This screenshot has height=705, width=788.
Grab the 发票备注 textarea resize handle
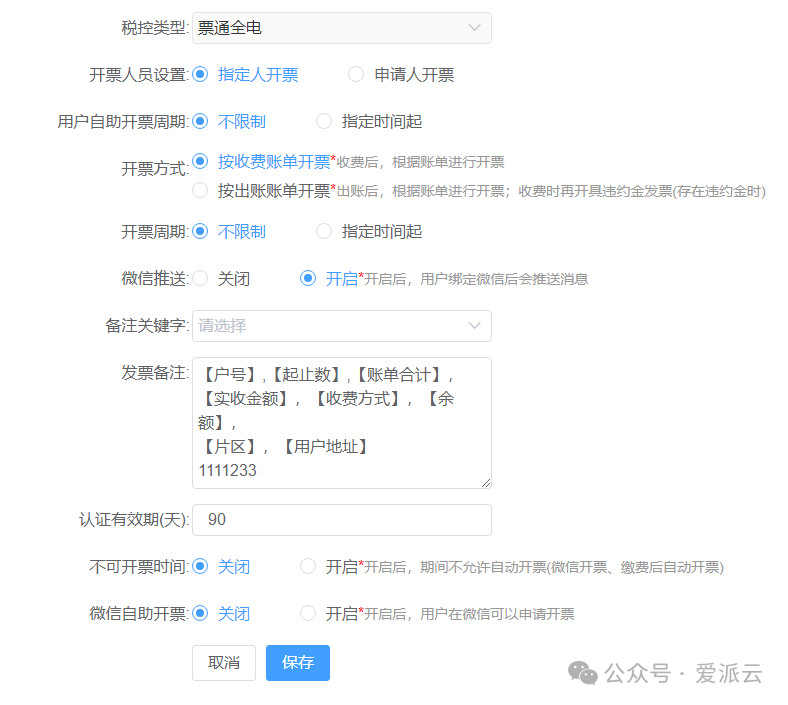(485, 483)
